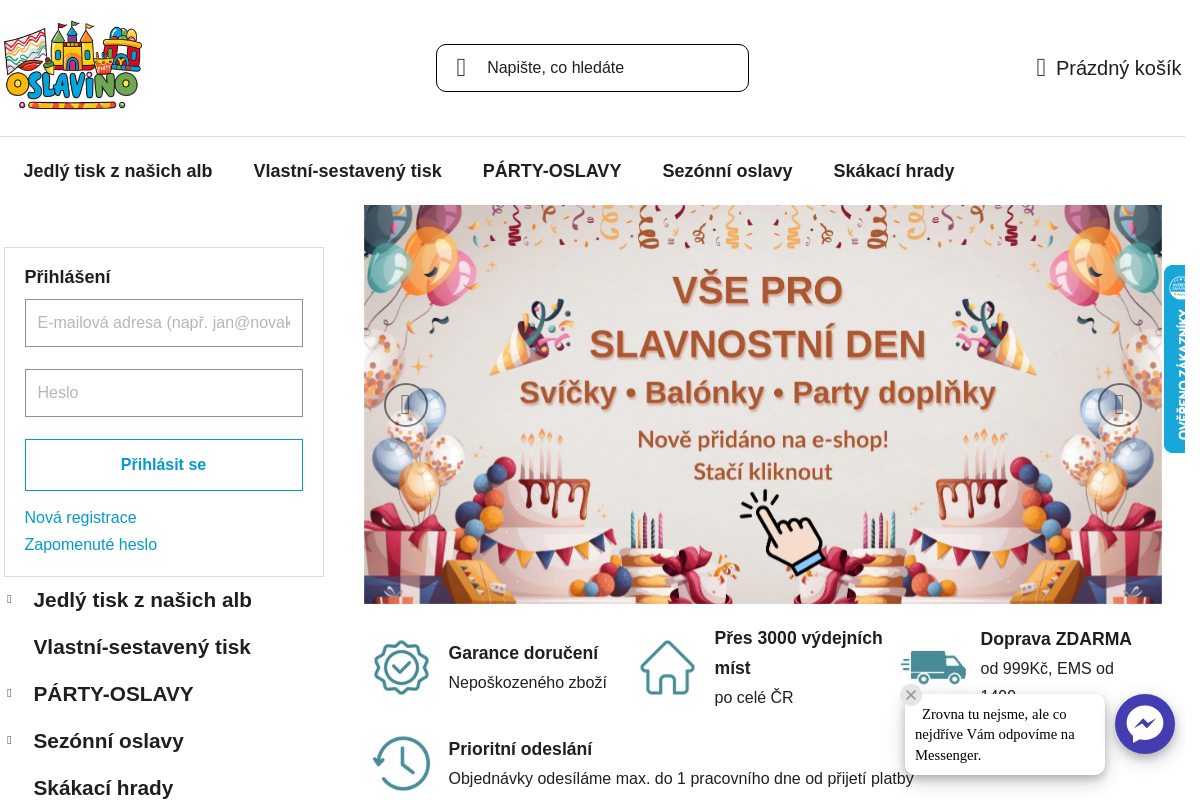Follow the Nová registrace link
The image size is (1200, 800).
[x=80, y=518]
